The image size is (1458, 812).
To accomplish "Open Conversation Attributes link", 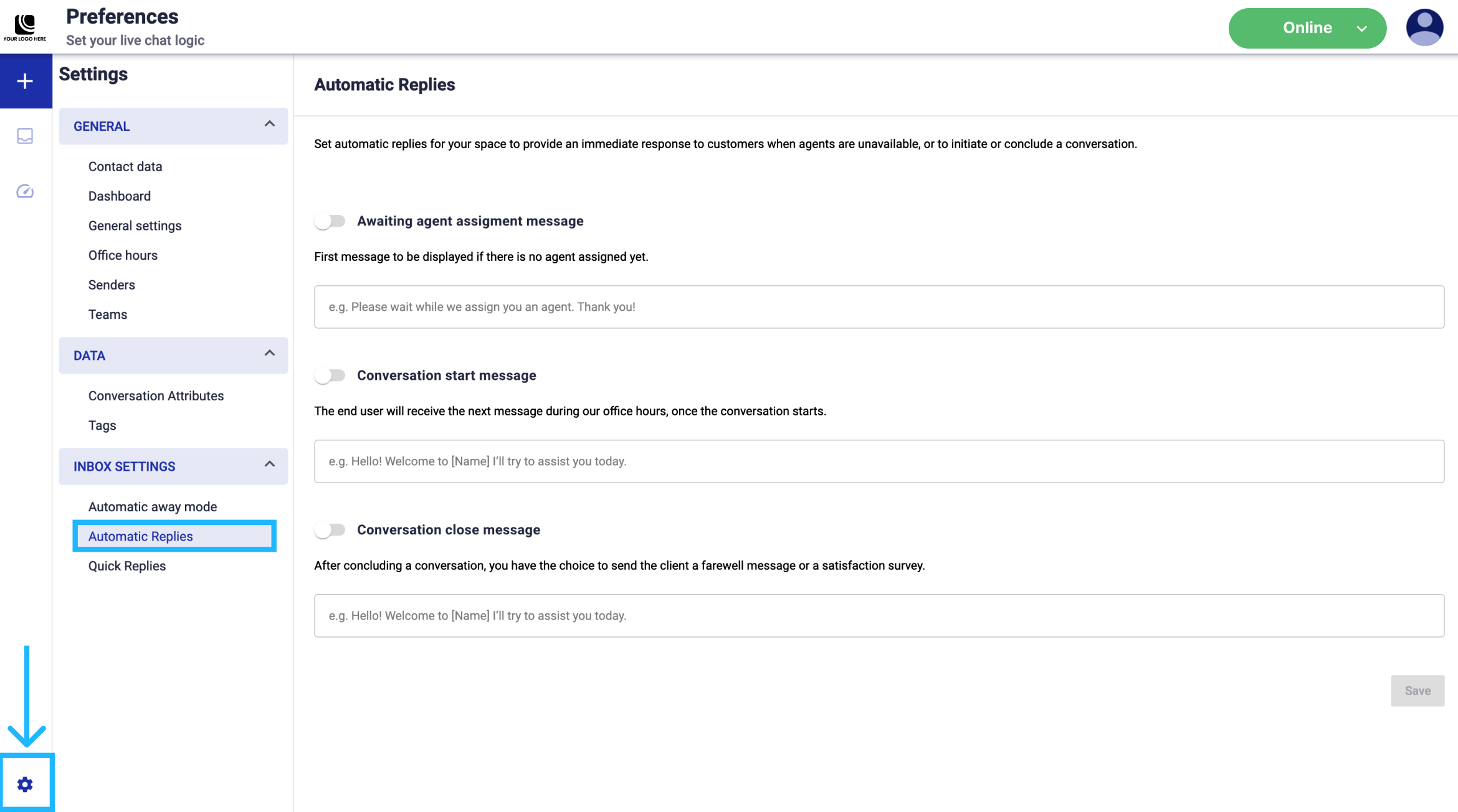I will pyautogui.click(x=156, y=396).
